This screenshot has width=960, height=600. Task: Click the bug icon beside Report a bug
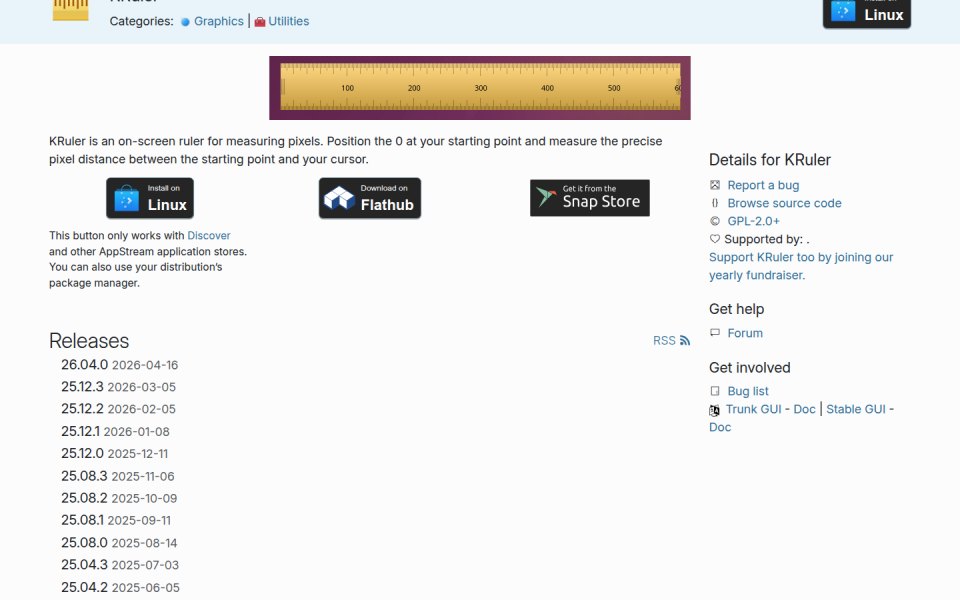pyautogui.click(x=714, y=185)
